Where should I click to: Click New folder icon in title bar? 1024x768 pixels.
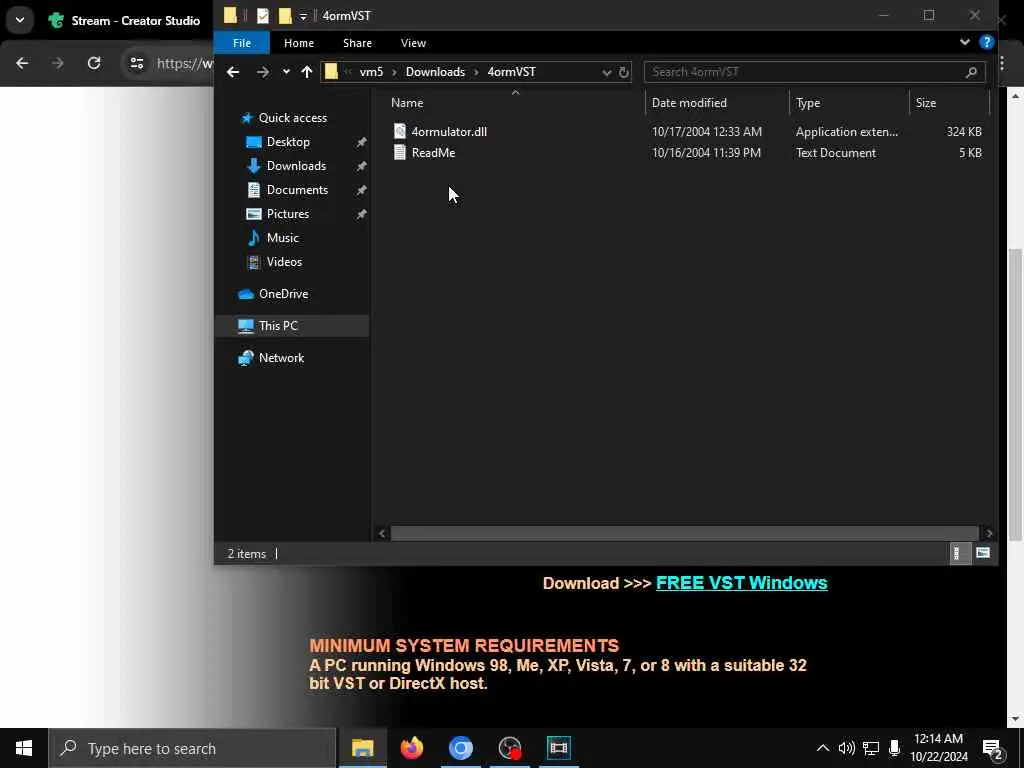coord(285,16)
